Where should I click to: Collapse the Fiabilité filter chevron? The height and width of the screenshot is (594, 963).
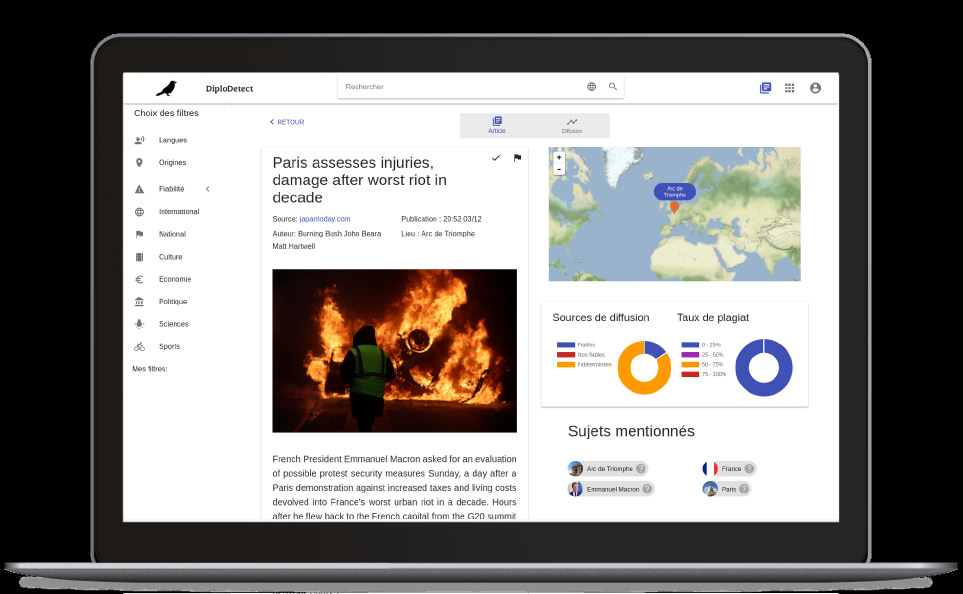coord(207,189)
